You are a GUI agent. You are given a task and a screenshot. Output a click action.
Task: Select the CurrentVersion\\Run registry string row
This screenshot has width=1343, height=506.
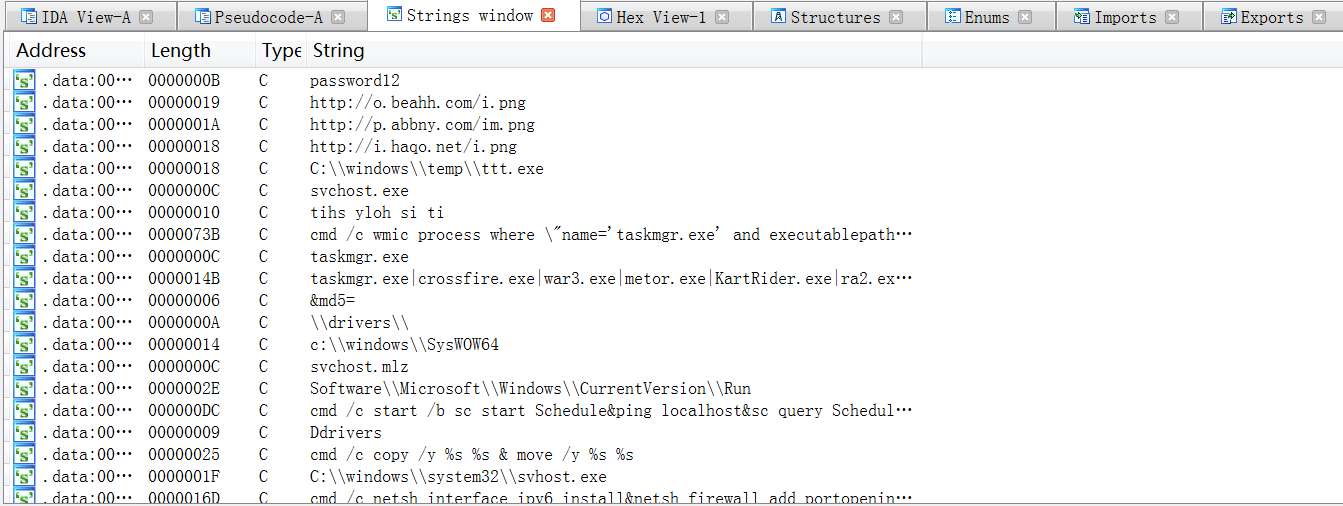[530, 389]
